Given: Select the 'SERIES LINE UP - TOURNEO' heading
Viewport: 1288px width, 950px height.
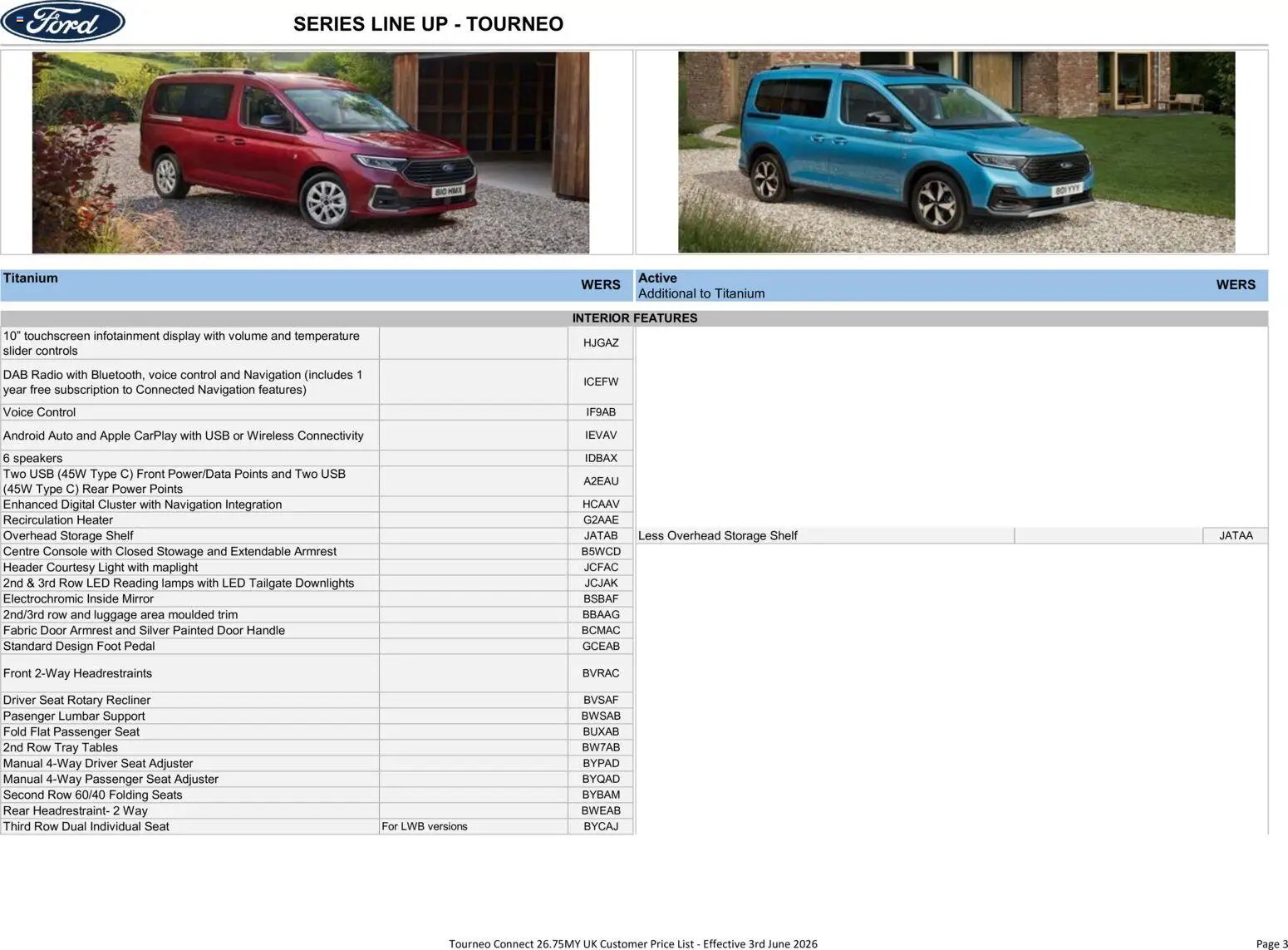Looking at the screenshot, I should (428, 24).
